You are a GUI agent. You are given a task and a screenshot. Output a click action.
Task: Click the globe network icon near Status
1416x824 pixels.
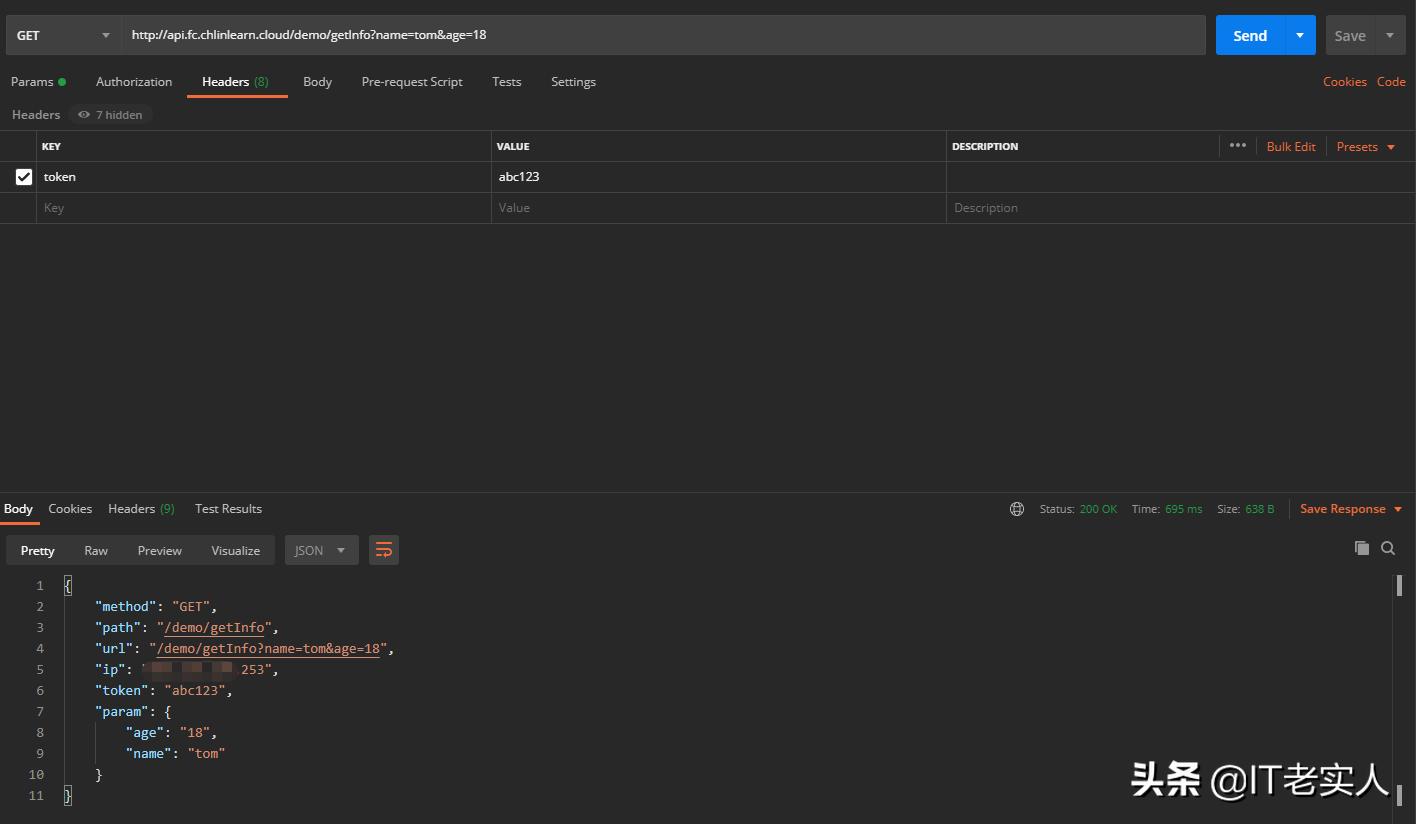click(x=1017, y=509)
